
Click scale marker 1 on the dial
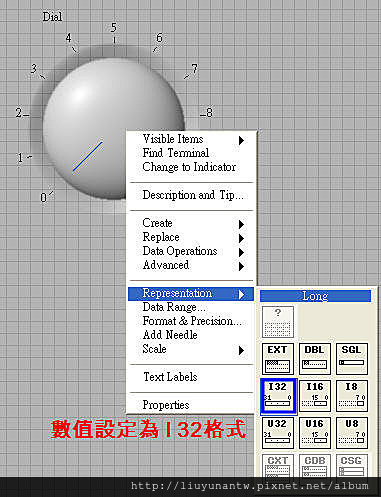[21, 157]
